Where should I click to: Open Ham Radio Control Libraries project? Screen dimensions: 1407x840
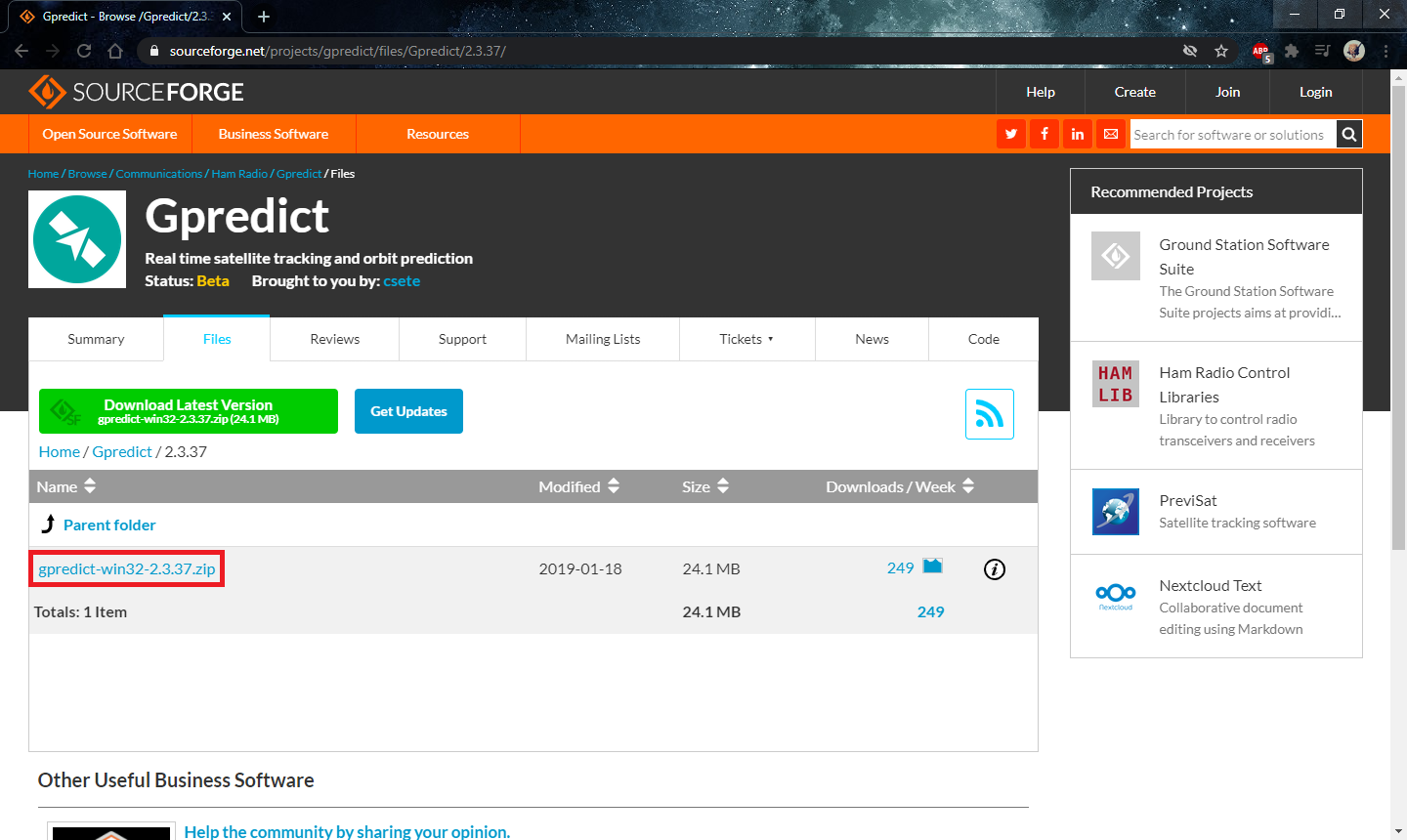click(x=1225, y=385)
